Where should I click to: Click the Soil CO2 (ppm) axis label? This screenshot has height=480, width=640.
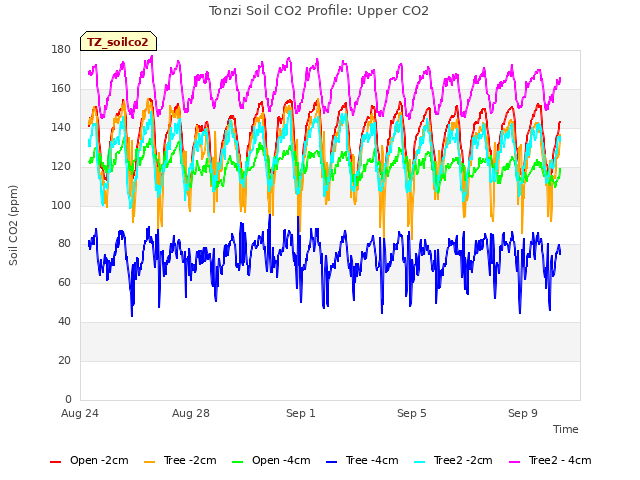[x=13, y=225]
